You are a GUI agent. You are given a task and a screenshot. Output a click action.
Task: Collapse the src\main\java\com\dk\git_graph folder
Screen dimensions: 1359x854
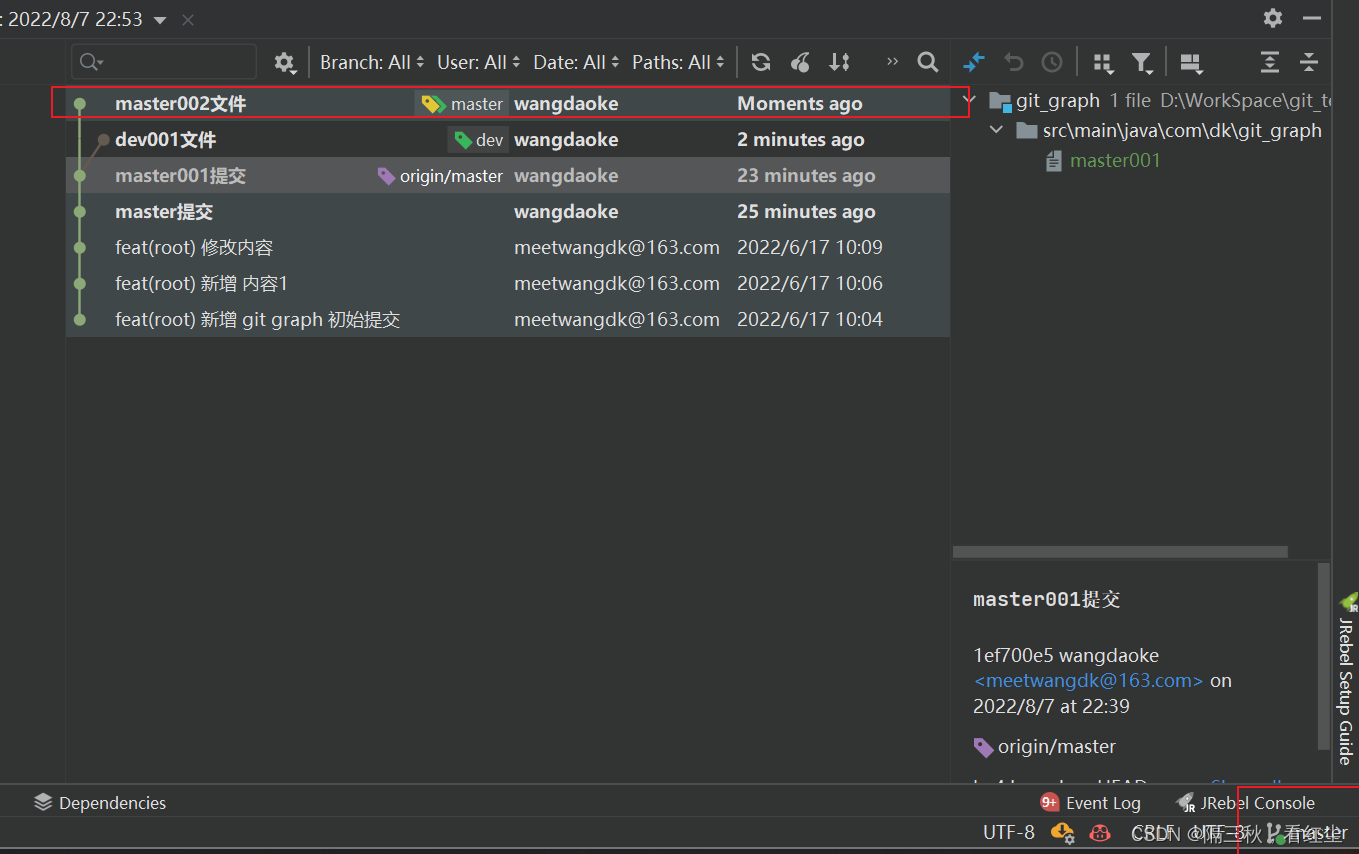coord(996,131)
